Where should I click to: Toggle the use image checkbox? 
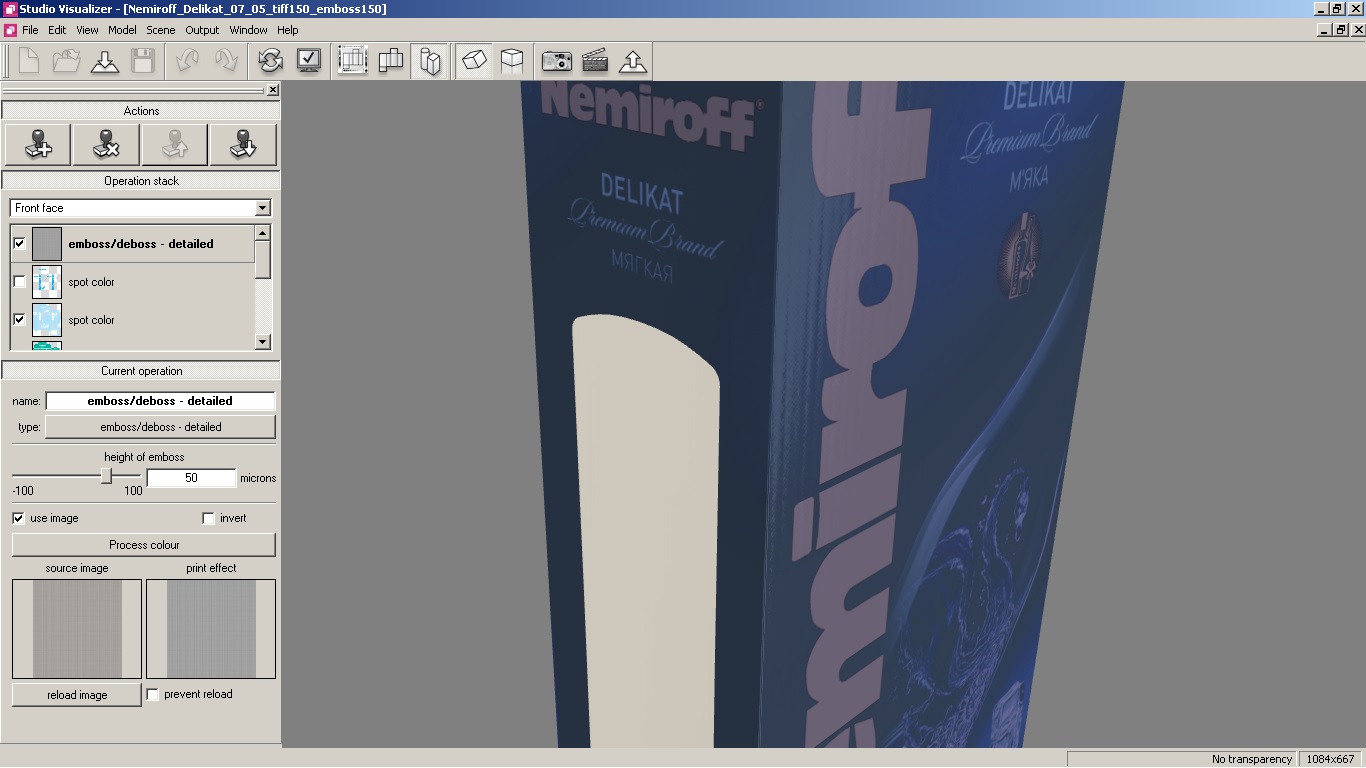[19, 518]
